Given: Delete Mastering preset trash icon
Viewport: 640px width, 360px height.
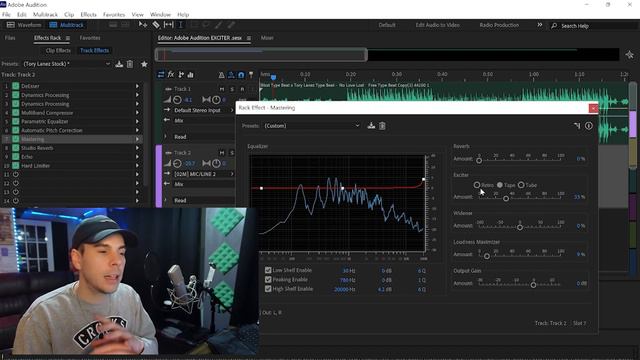Looking at the screenshot, I should coord(382,126).
